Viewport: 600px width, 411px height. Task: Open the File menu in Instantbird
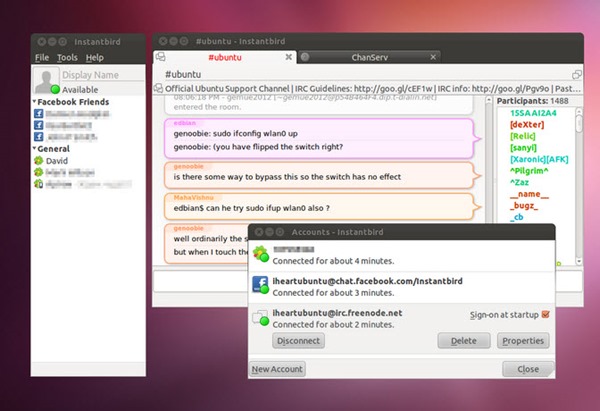42,58
